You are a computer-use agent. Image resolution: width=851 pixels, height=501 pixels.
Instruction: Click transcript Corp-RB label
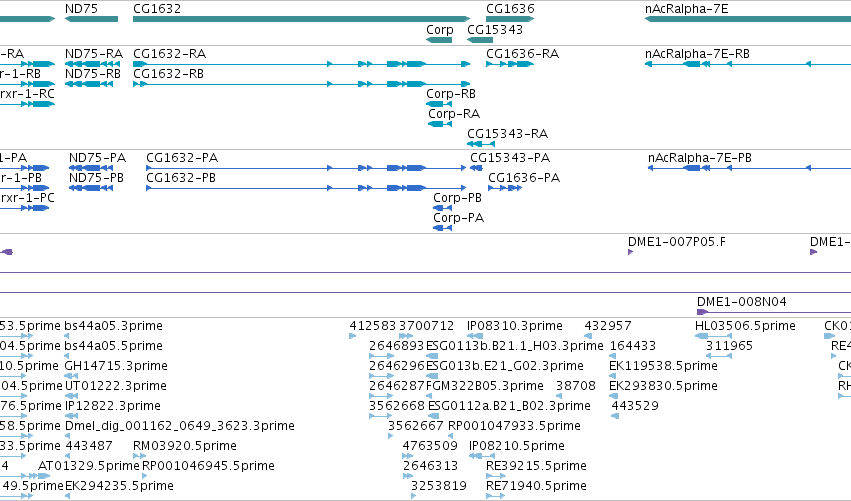(451, 94)
